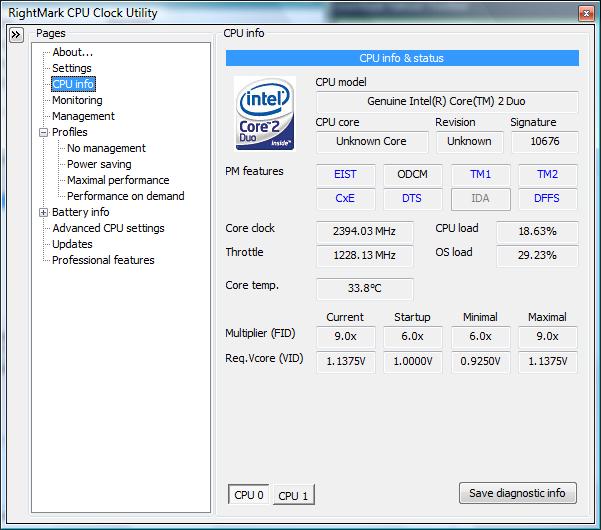Click the TM2 feature indicator
The width and height of the screenshot is (601, 530).
point(547,175)
